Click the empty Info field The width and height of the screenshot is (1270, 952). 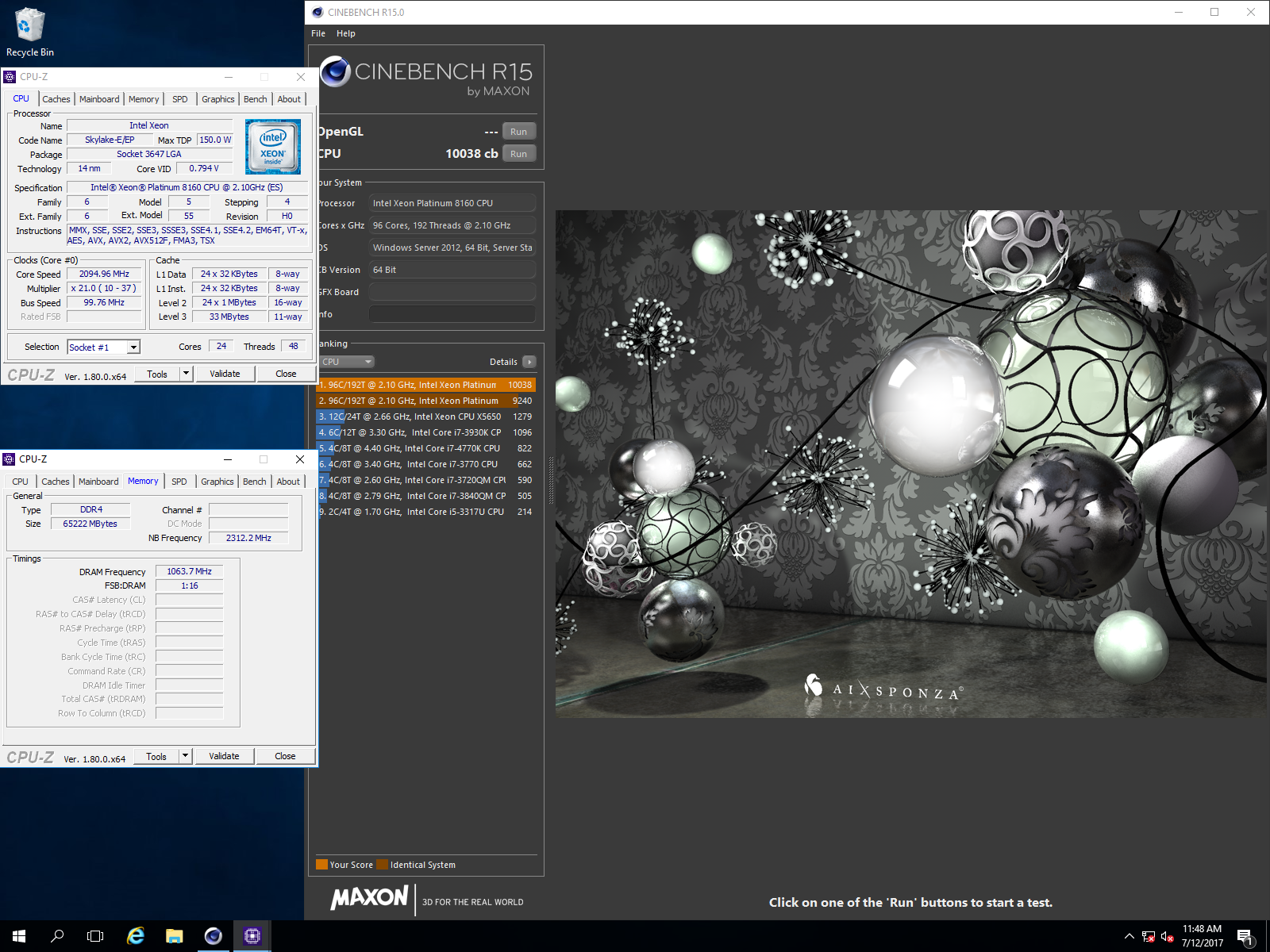[x=452, y=314]
